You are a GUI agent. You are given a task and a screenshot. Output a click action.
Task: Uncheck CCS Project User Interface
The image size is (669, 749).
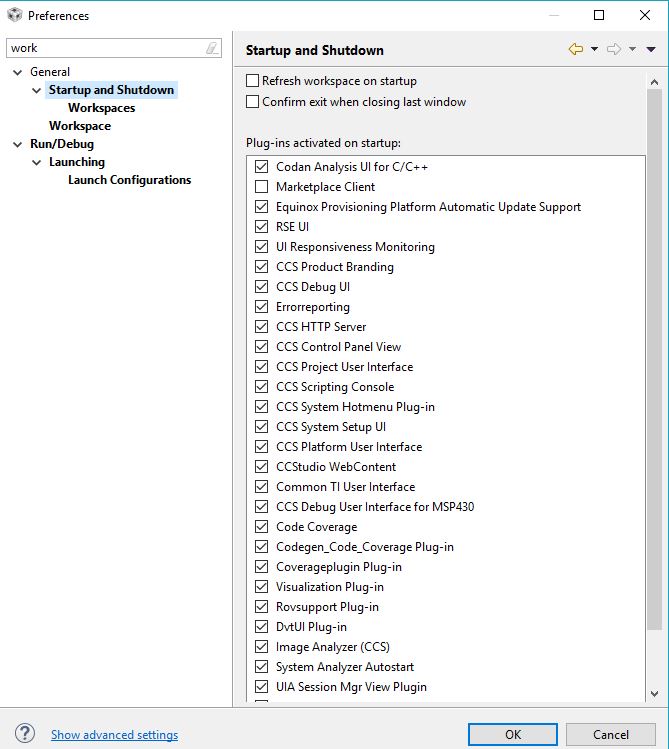tap(261, 367)
